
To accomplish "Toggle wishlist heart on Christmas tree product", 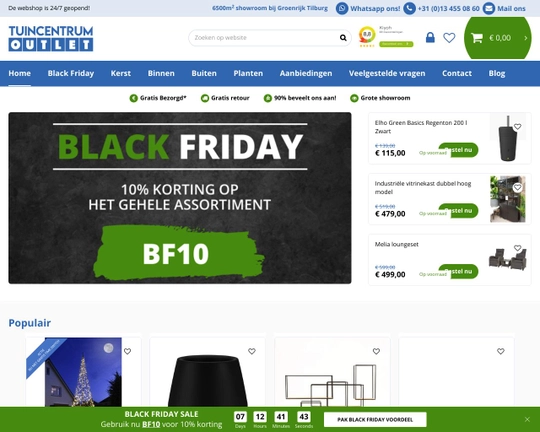I will pyautogui.click(x=127, y=351).
